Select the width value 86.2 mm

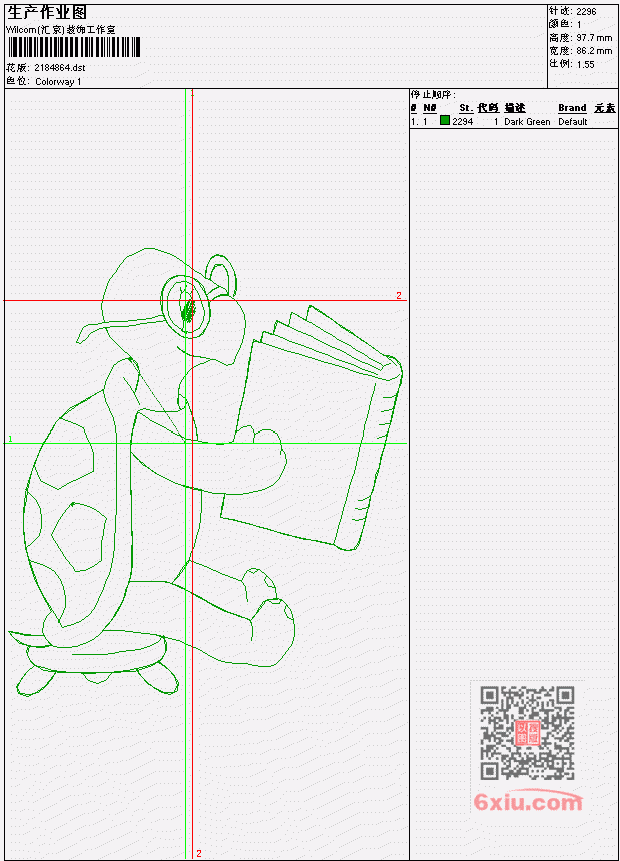594,51
